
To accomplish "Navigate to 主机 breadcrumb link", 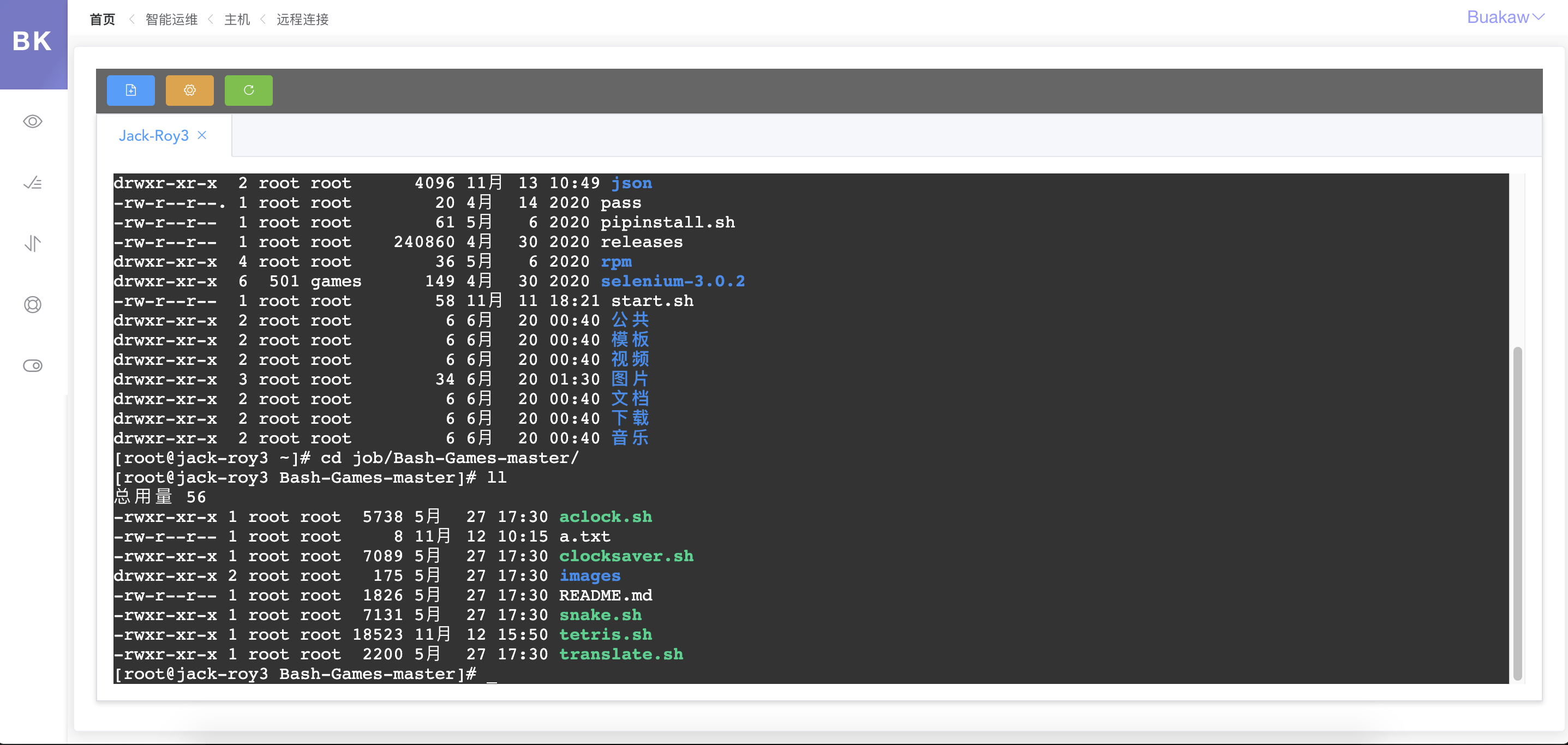I will pos(237,20).
